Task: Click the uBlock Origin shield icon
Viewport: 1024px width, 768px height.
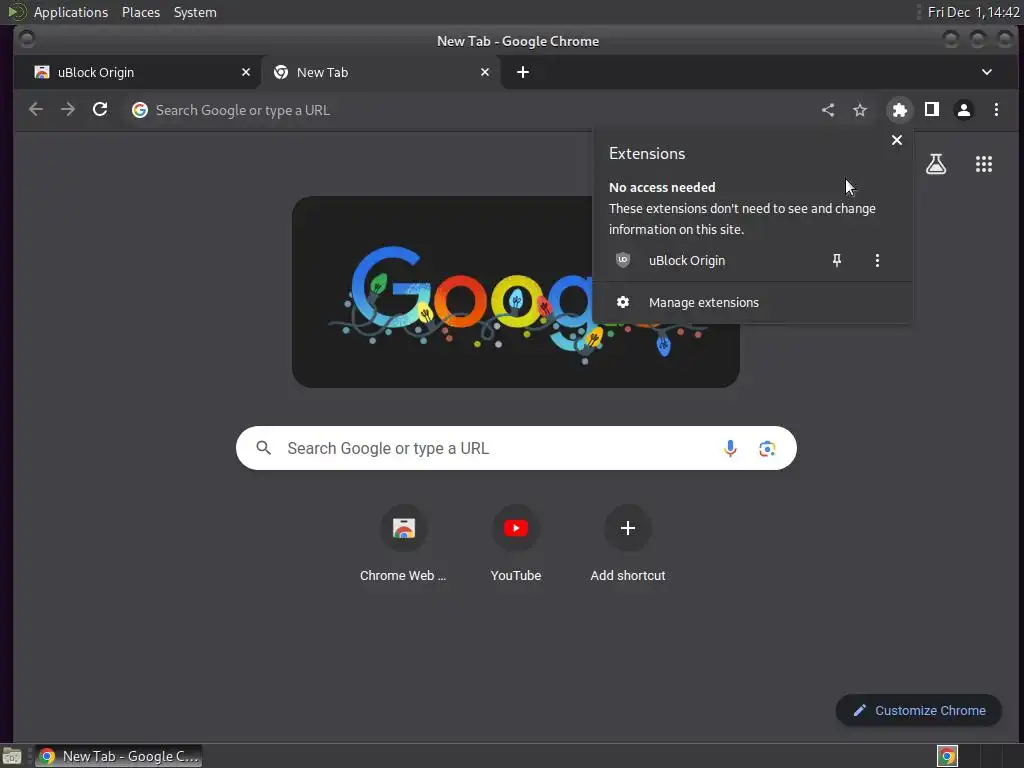Action: [623, 260]
